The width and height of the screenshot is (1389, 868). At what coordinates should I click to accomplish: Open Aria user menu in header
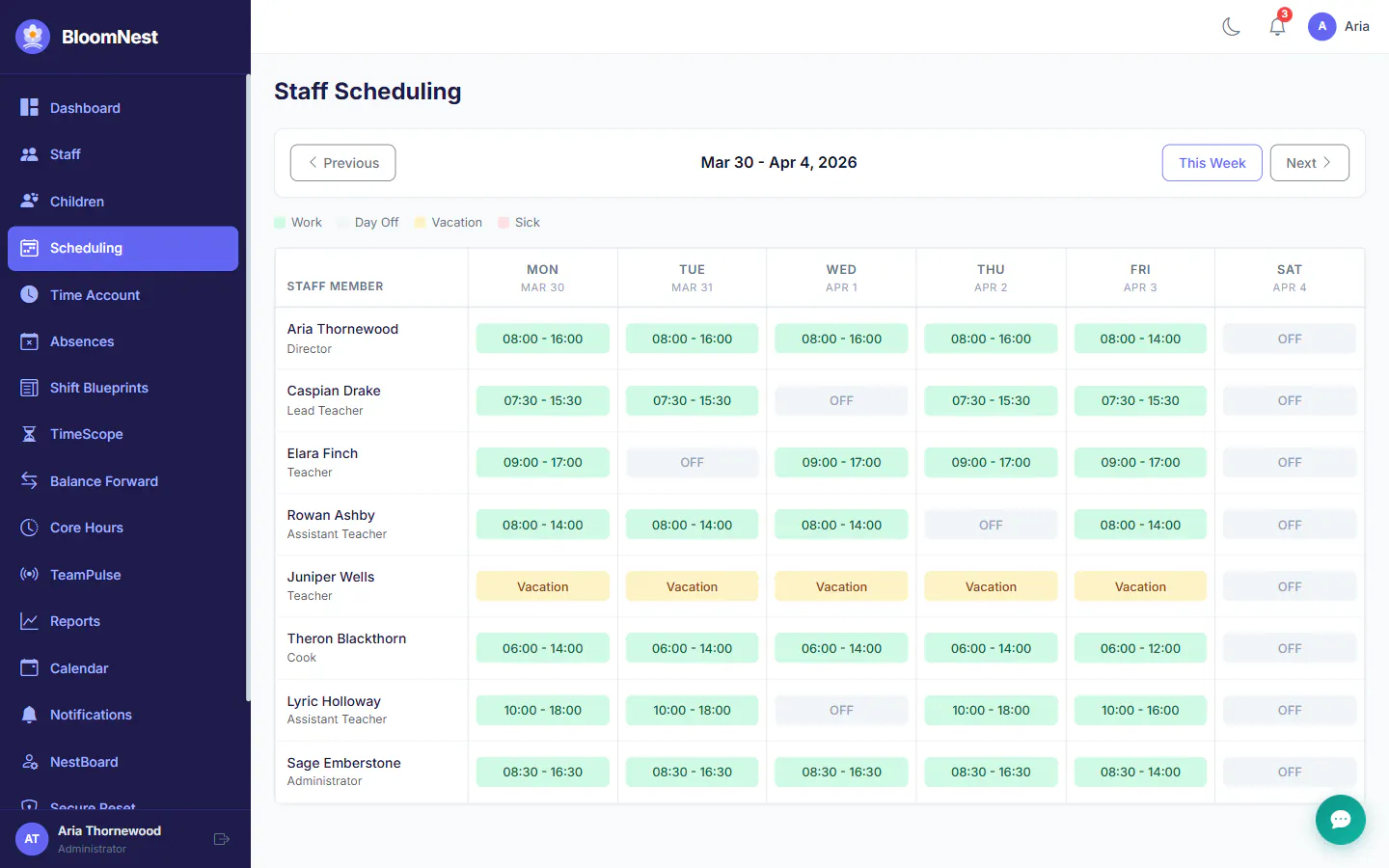(1339, 26)
